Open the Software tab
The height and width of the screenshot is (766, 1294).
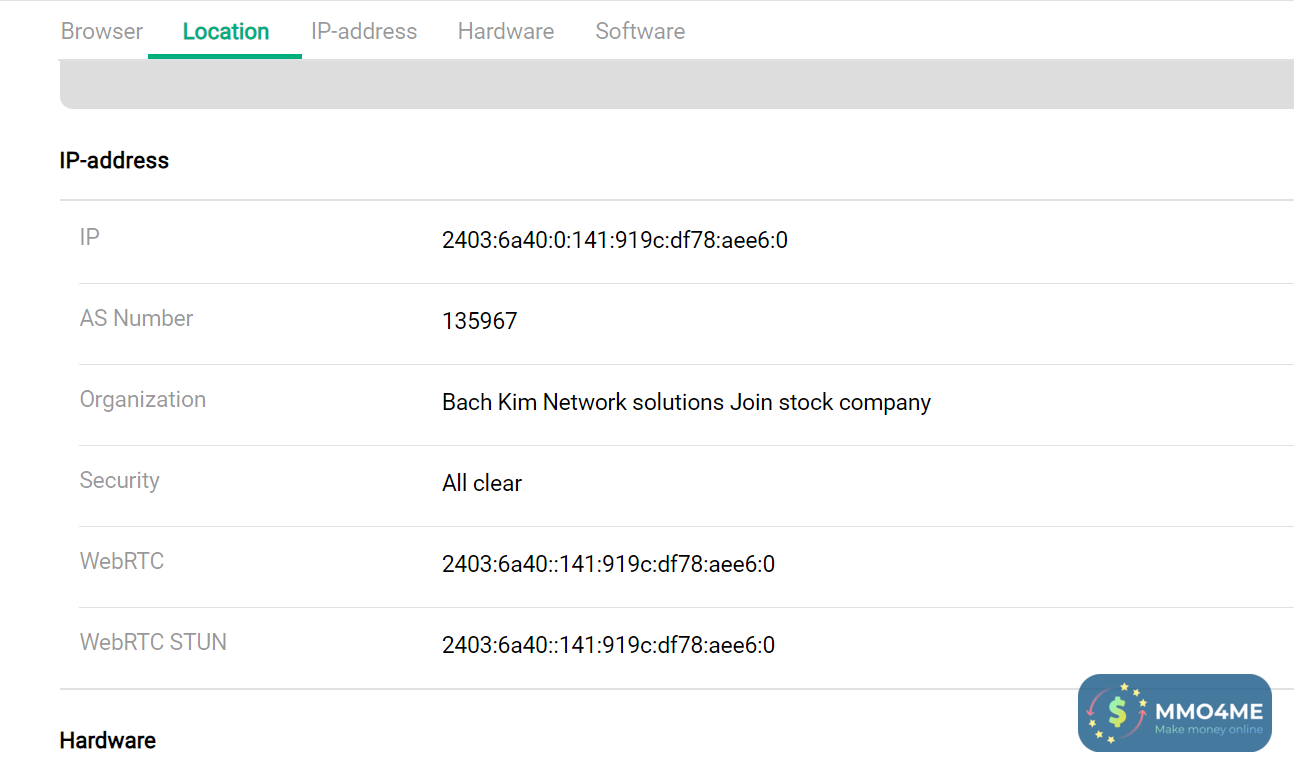click(640, 31)
